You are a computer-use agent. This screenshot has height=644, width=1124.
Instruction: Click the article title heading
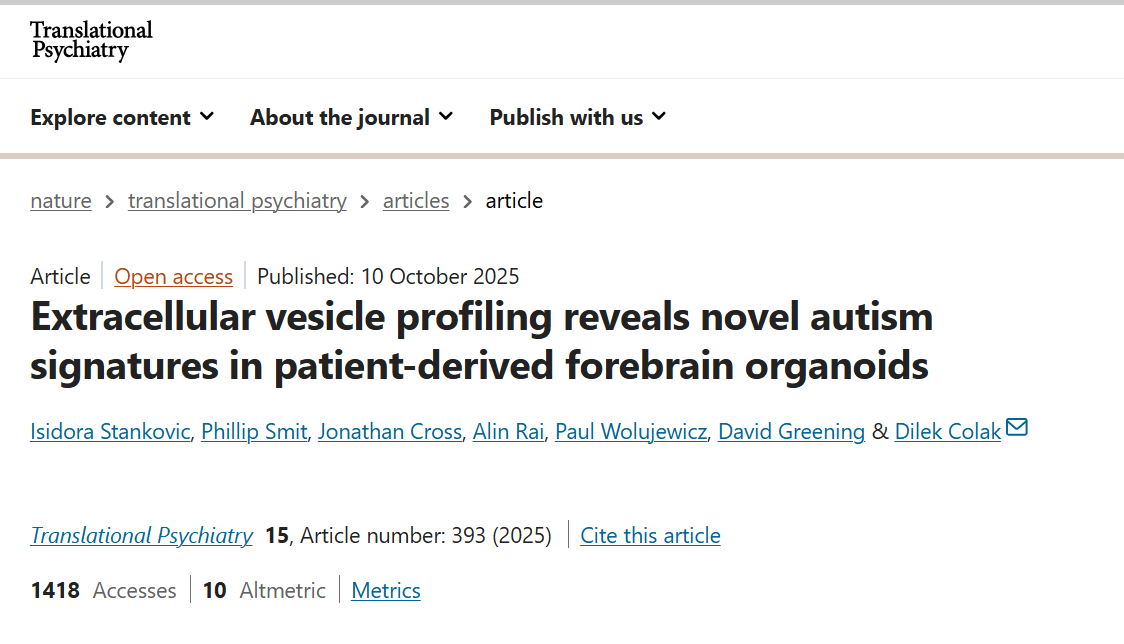(x=480, y=342)
